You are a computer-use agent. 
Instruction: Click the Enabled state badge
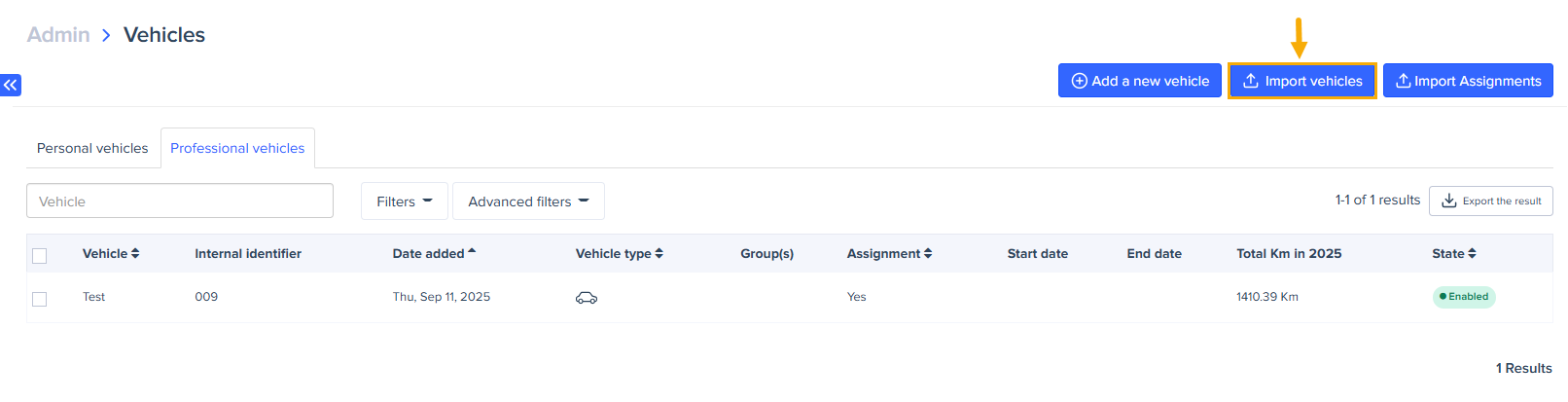click(1464, 297)
